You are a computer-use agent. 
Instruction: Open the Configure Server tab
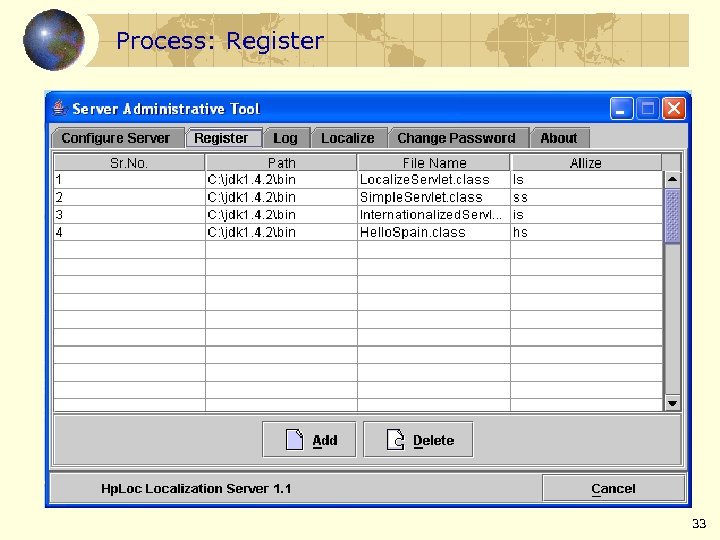(116, 138)
